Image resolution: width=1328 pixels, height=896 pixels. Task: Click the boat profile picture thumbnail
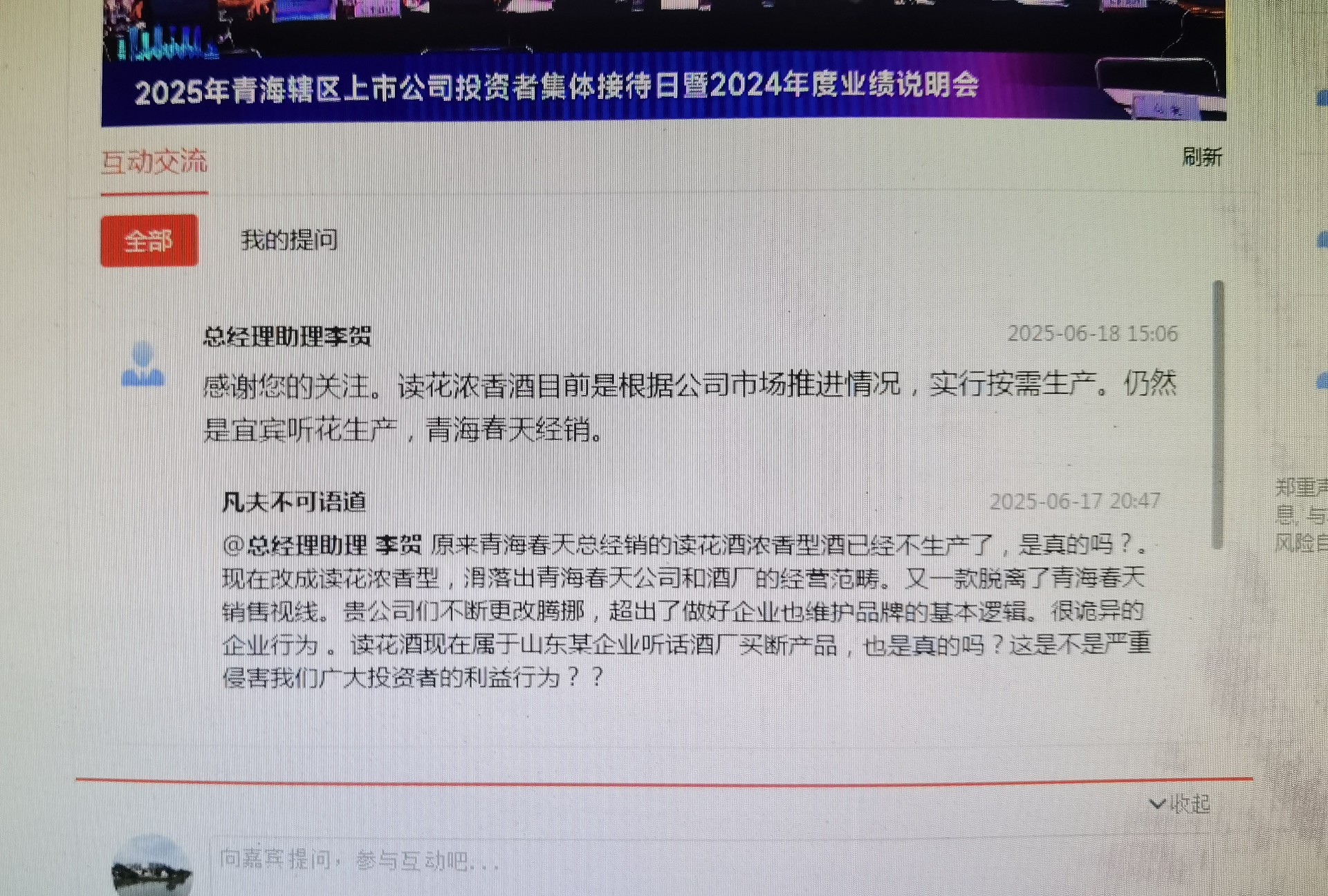(x=151, y=866)
